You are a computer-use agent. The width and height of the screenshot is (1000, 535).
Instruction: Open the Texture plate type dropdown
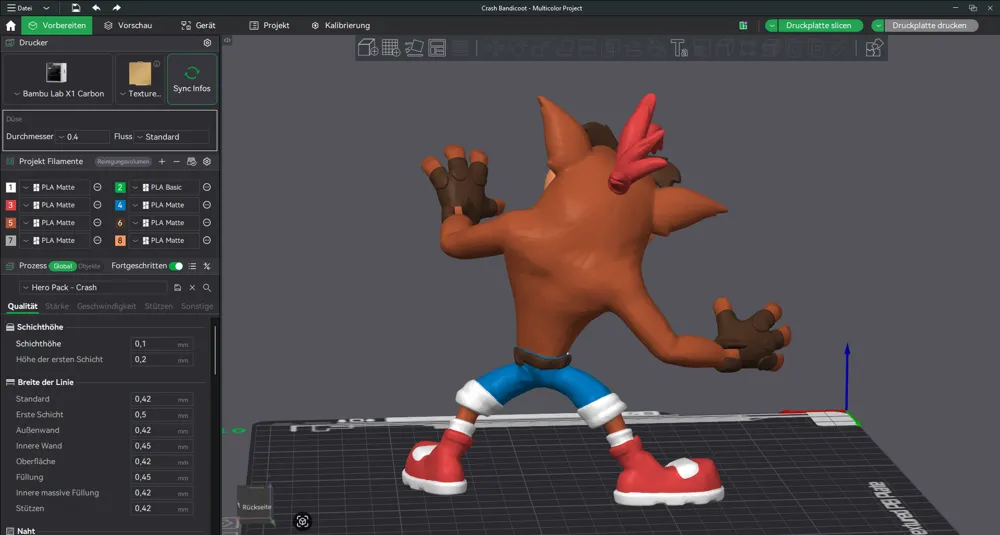[x=140, y=93]
